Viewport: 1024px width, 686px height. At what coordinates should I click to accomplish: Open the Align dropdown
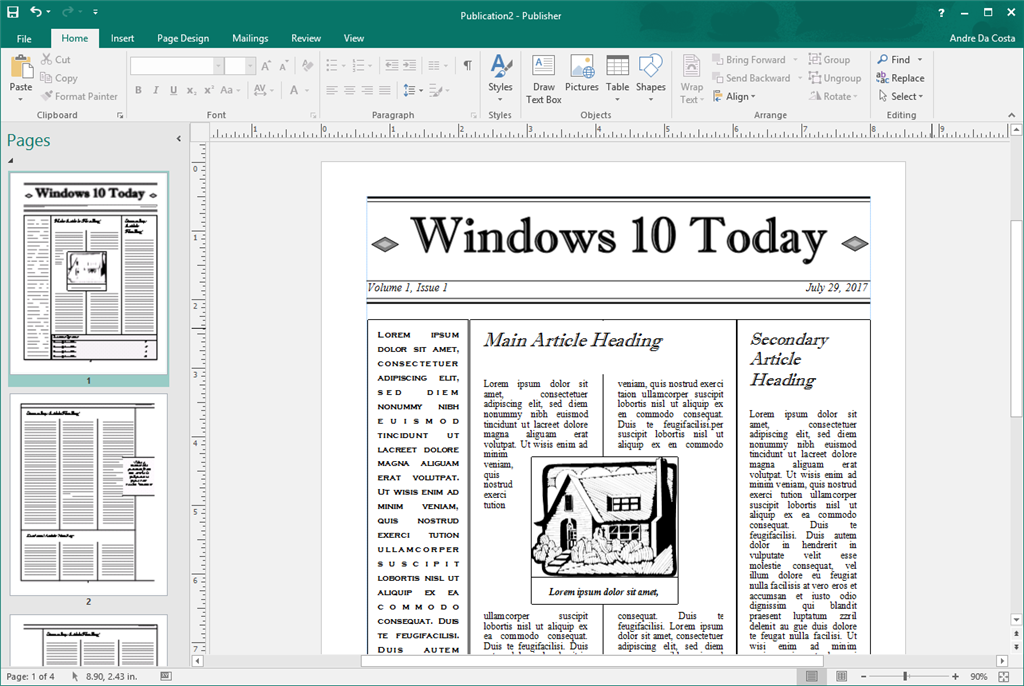point(739,97)
